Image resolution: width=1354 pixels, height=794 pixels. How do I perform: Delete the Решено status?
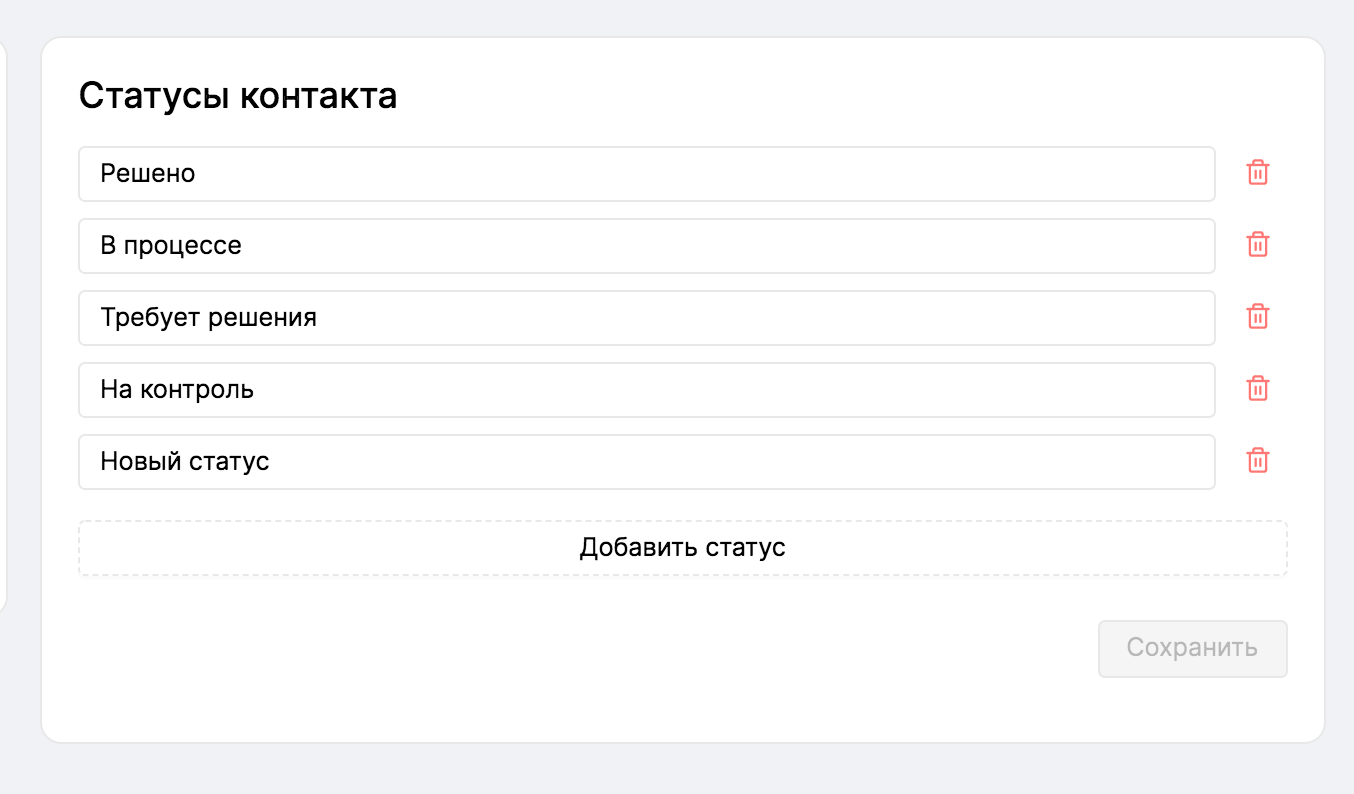[1257, 173]
